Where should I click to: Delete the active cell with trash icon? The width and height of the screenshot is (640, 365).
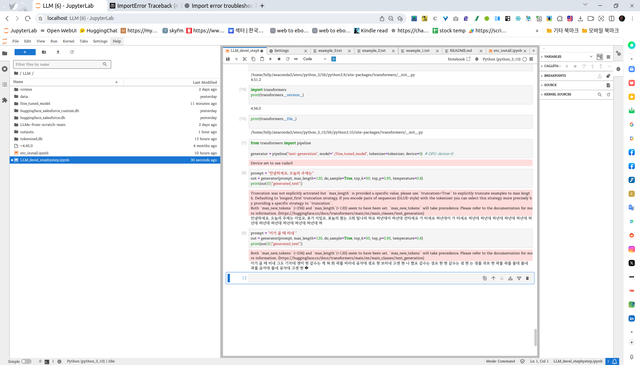[527, 278]
